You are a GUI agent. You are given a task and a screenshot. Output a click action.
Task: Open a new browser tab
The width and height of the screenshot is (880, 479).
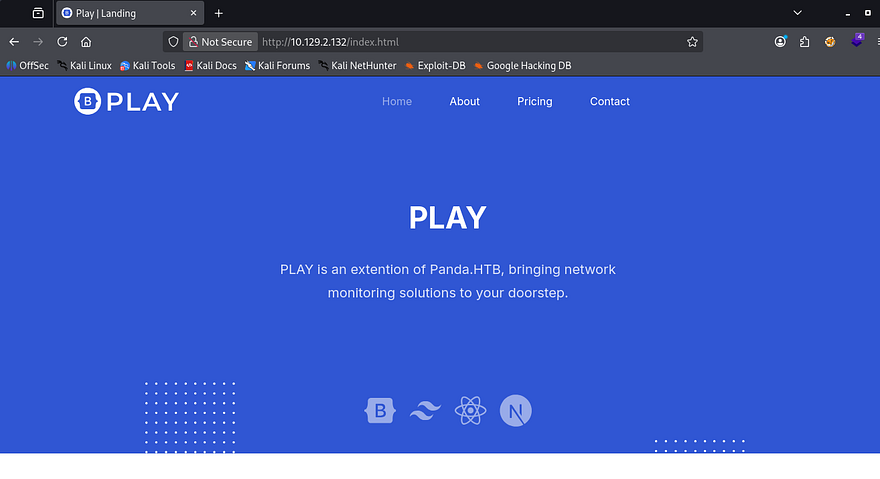pos(218,13)
